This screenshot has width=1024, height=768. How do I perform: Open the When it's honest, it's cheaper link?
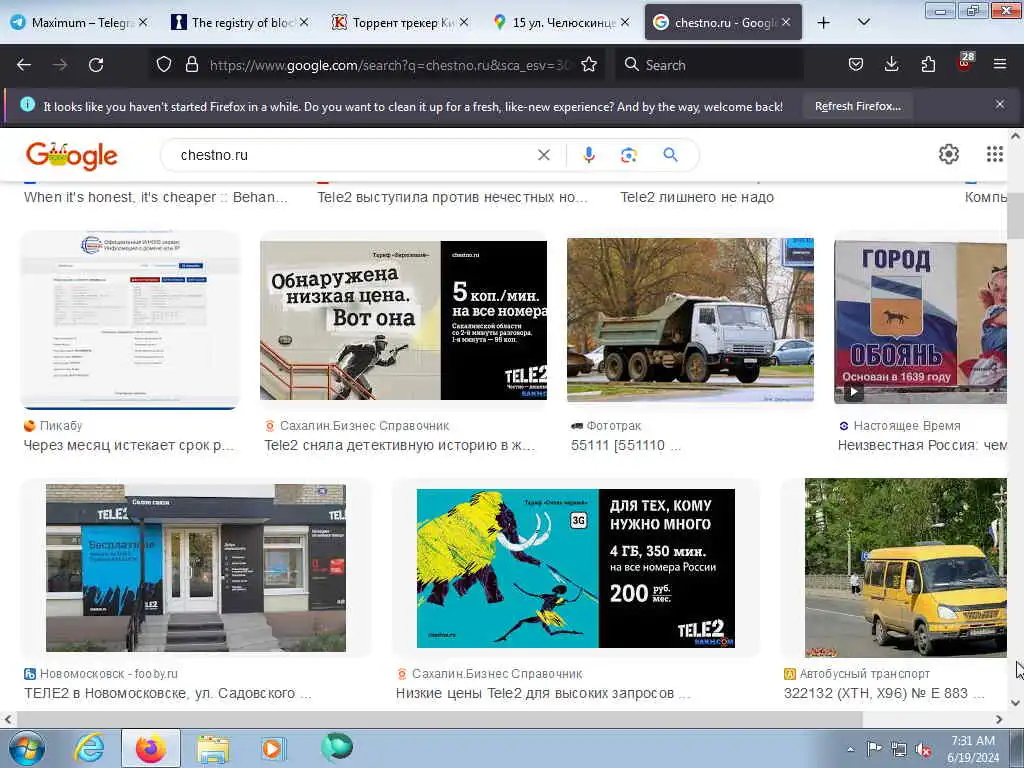click(x=155, y=197)
